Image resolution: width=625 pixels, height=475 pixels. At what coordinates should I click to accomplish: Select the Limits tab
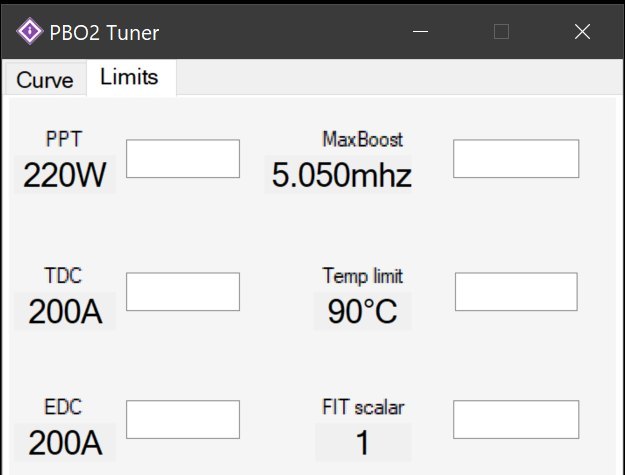tap(132, 78)
